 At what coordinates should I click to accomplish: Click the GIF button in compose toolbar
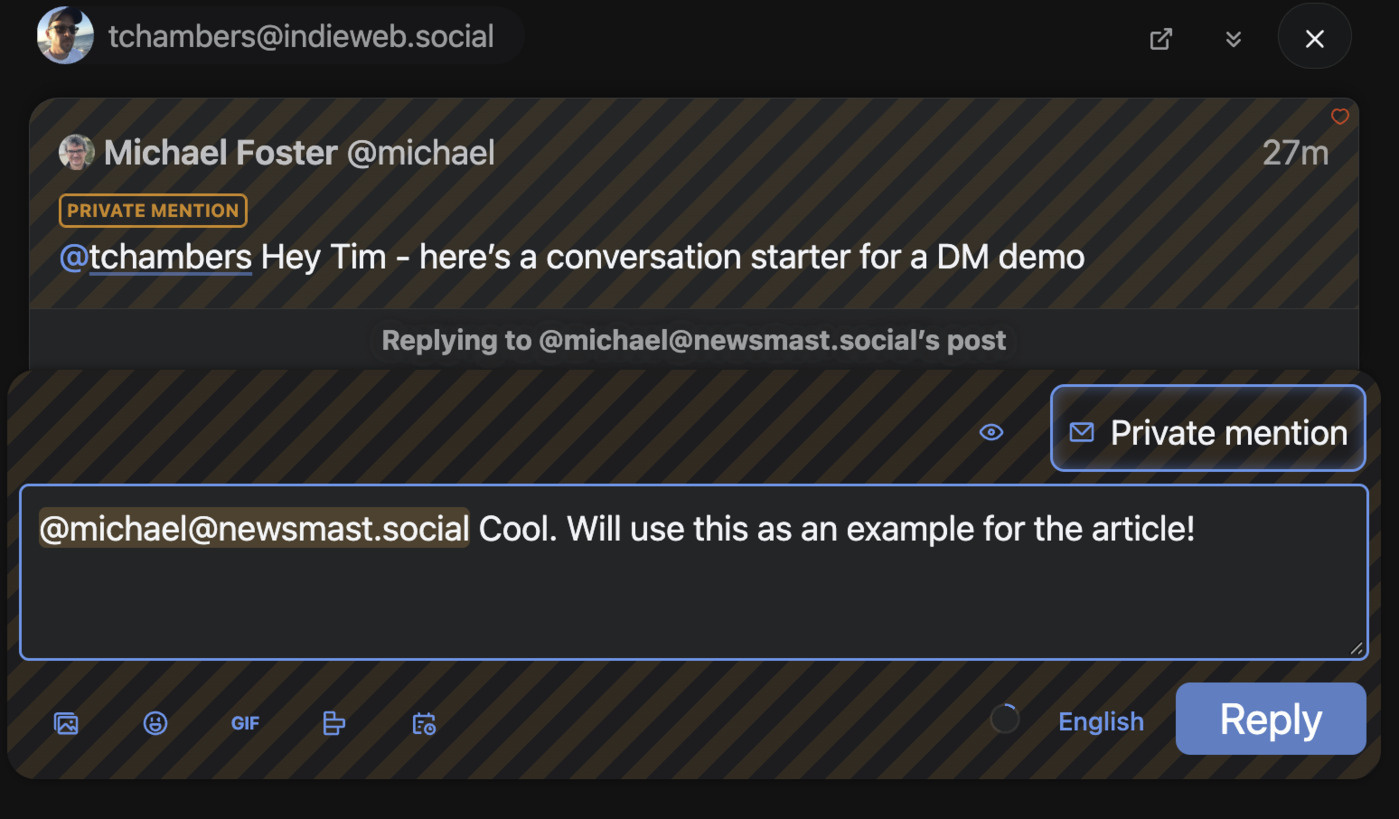(245, 723)
